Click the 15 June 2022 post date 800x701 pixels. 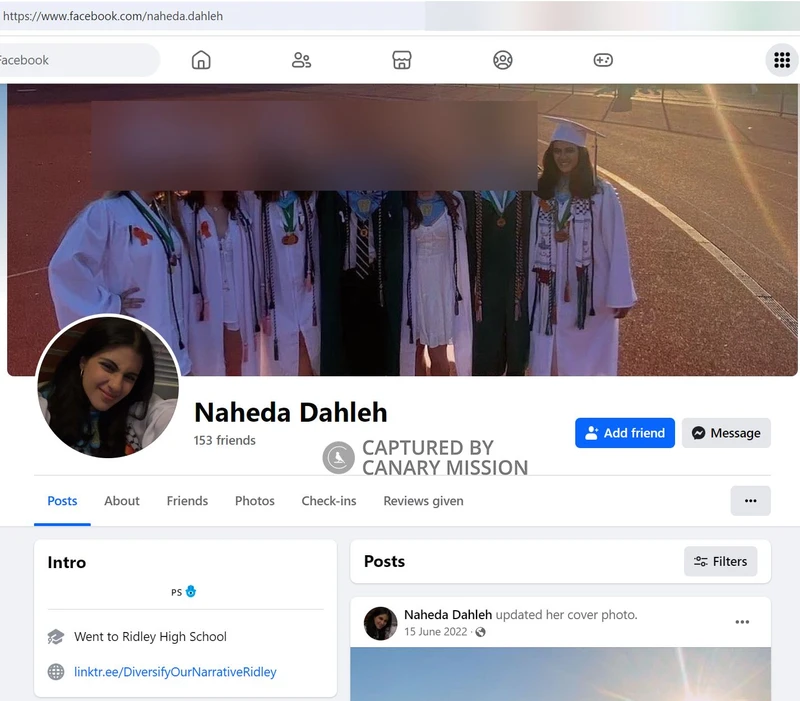tap(436, 632)
